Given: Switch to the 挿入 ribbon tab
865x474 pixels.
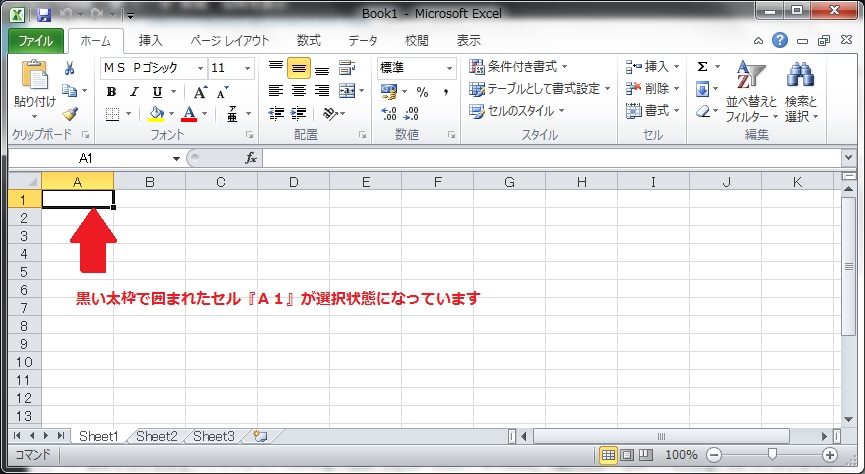Looking at the screenshot, I should (151, 41).
